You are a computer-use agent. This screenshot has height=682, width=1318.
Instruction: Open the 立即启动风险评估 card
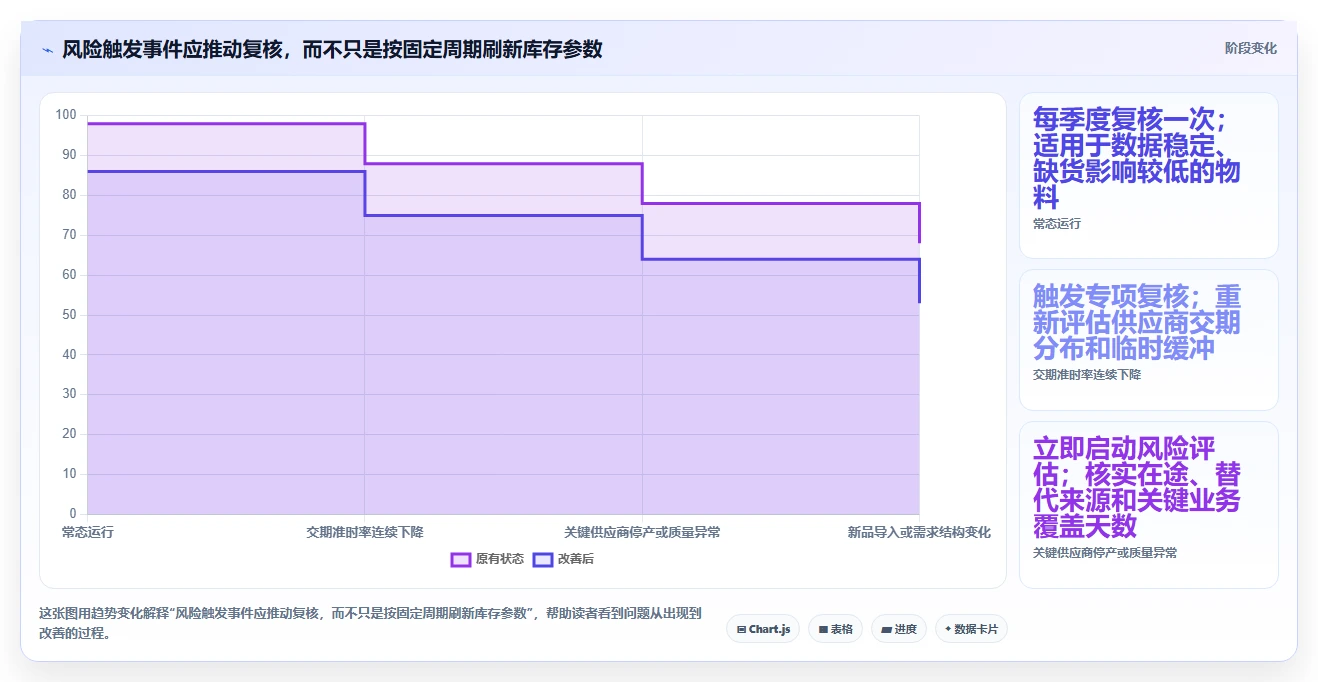(x=1148, y=505)
